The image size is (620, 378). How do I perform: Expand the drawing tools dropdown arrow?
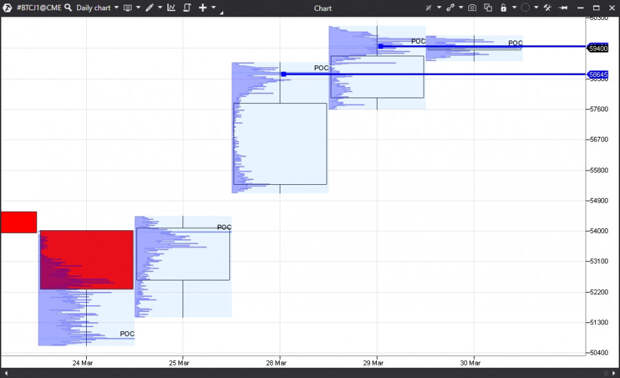click(160, 8)
